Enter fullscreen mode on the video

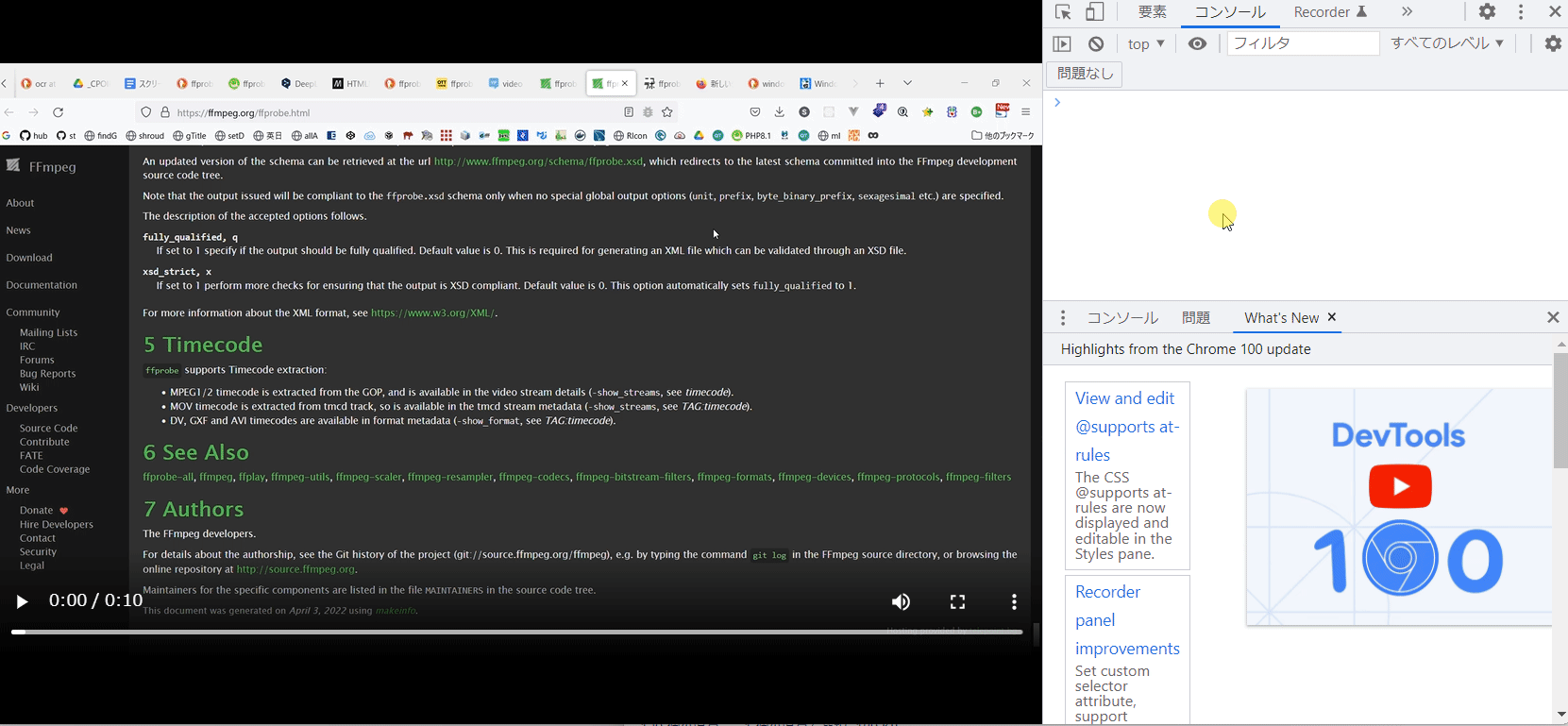957,602
